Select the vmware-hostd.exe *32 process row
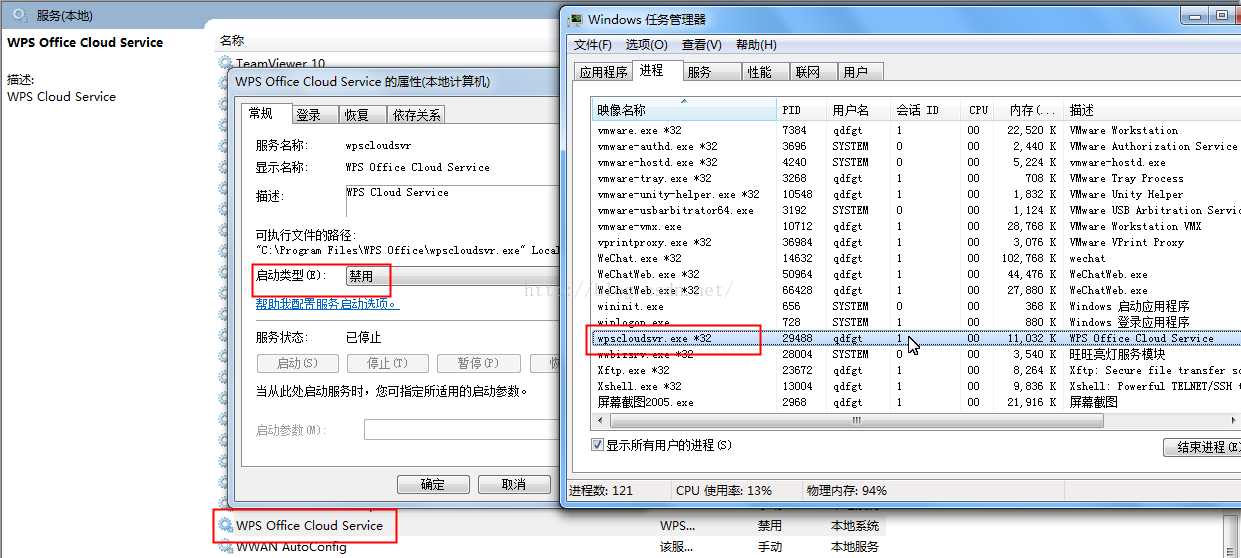Image resolution: width=1241 pixels, height=558 pixels. tap(916, 162)
